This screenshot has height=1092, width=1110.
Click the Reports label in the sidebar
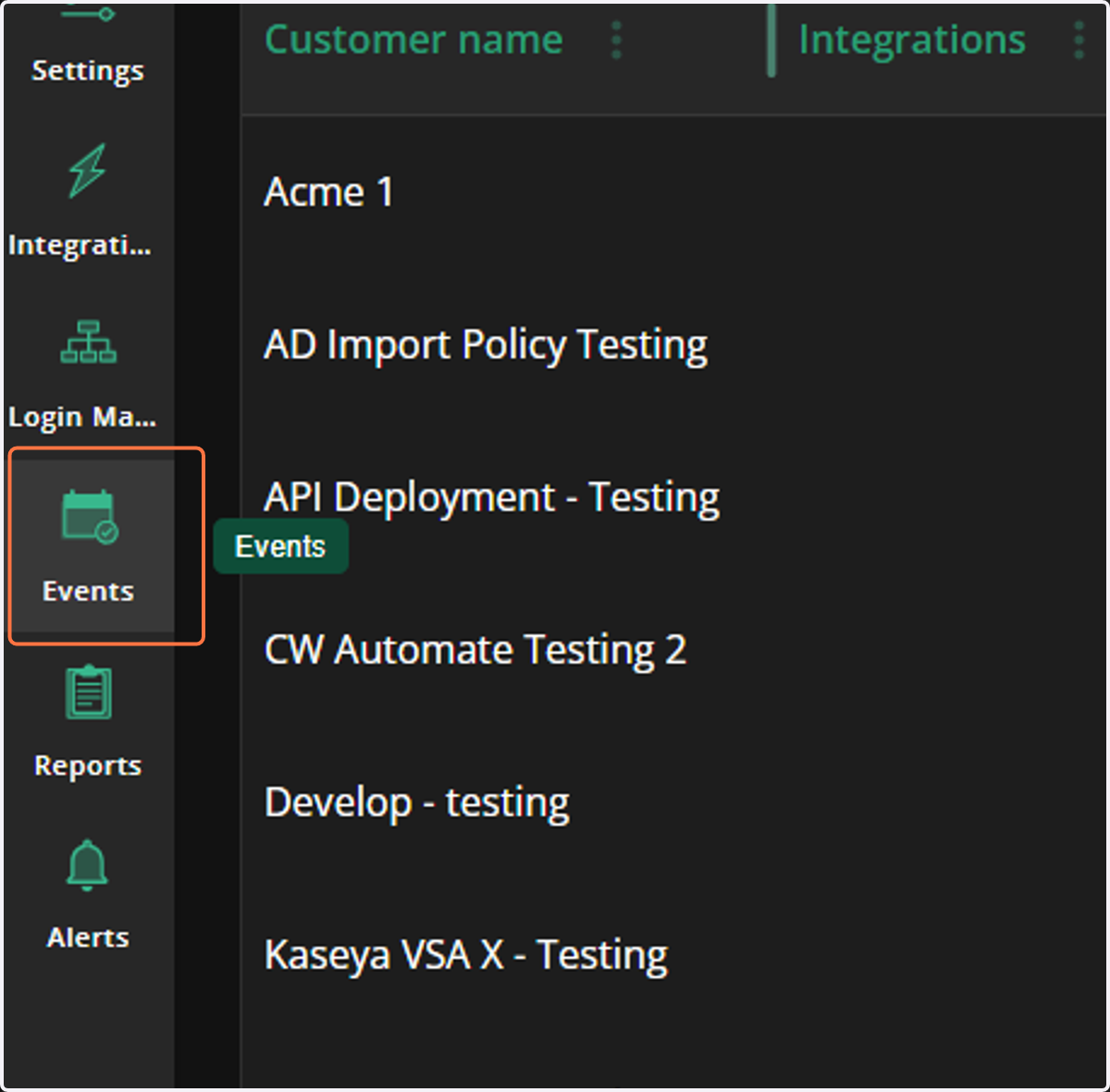pos(88,766)
